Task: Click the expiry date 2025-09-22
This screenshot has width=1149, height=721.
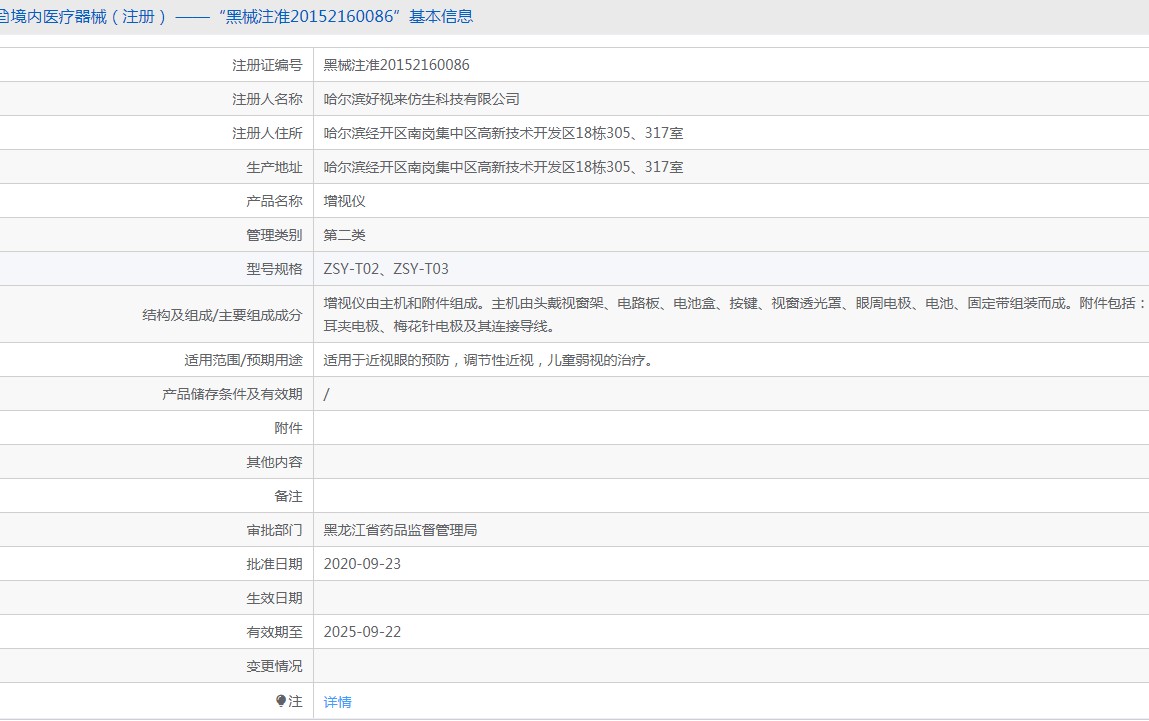Action: [362, 632]
